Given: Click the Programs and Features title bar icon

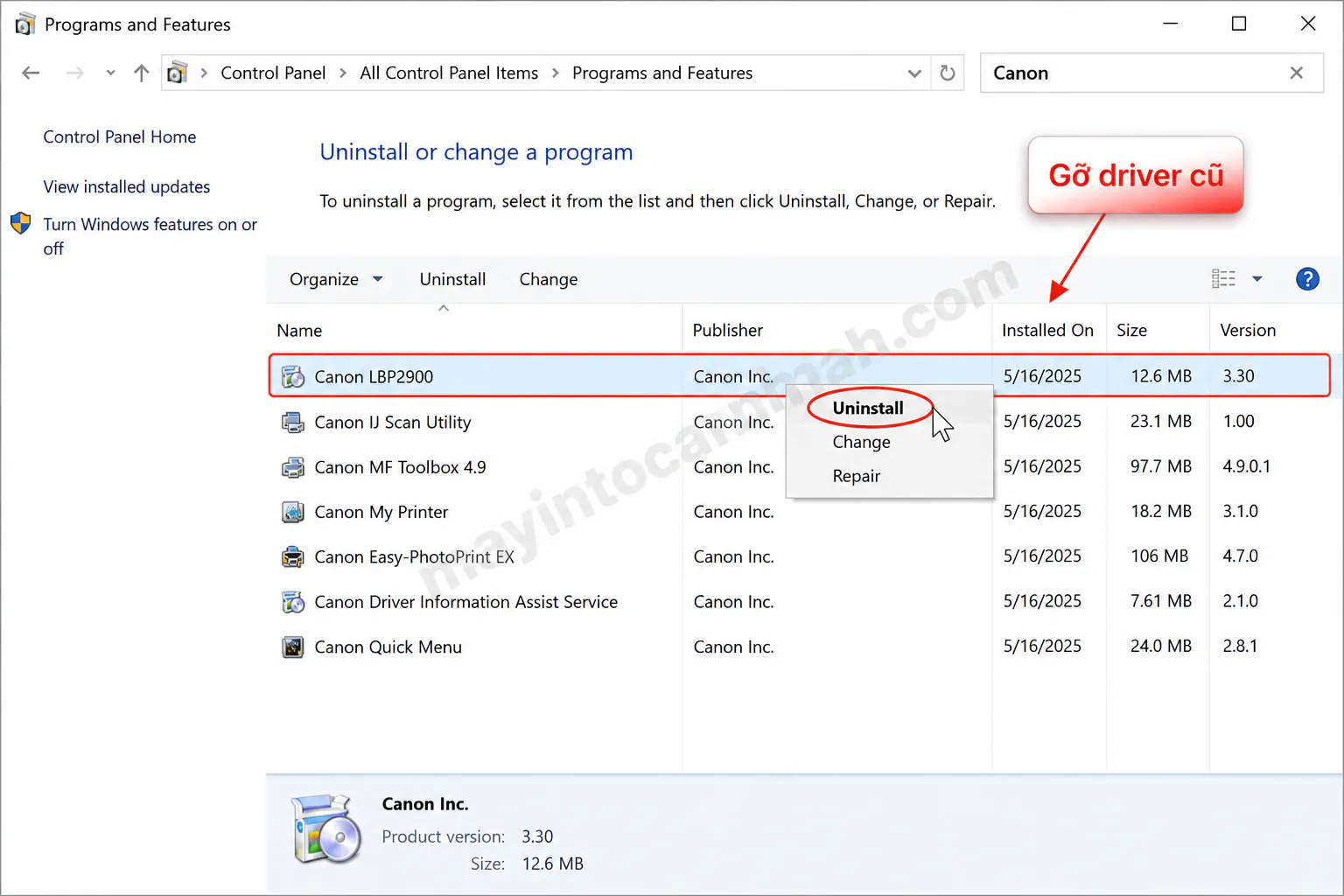Looking at the screenshot, I should click(25, 24).
